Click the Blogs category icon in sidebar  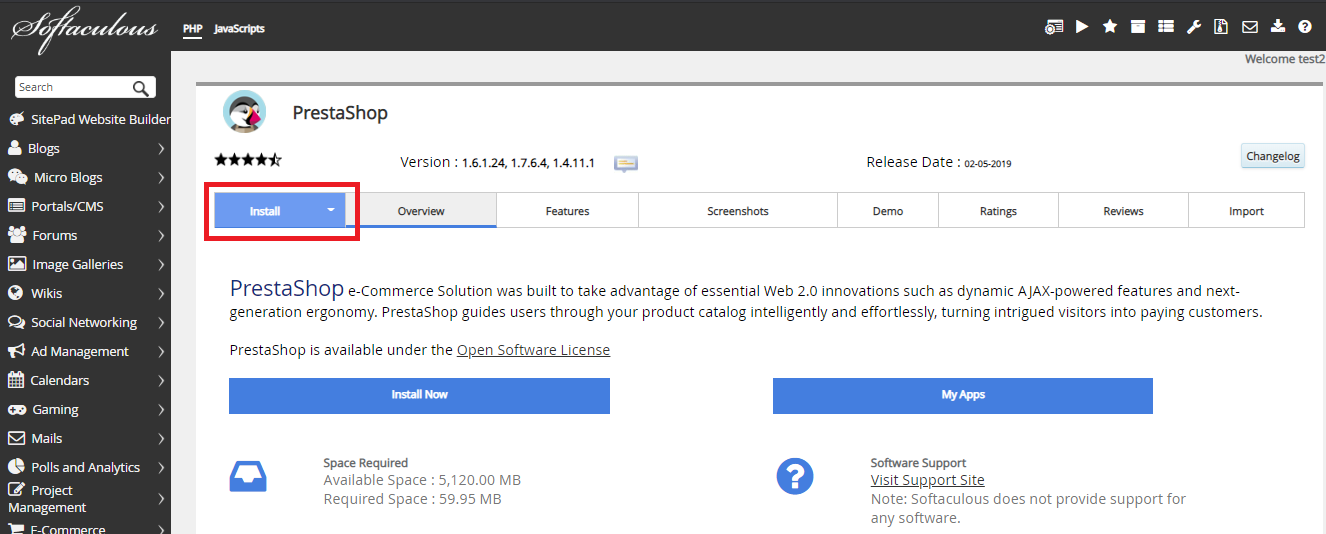coord(15,148)
